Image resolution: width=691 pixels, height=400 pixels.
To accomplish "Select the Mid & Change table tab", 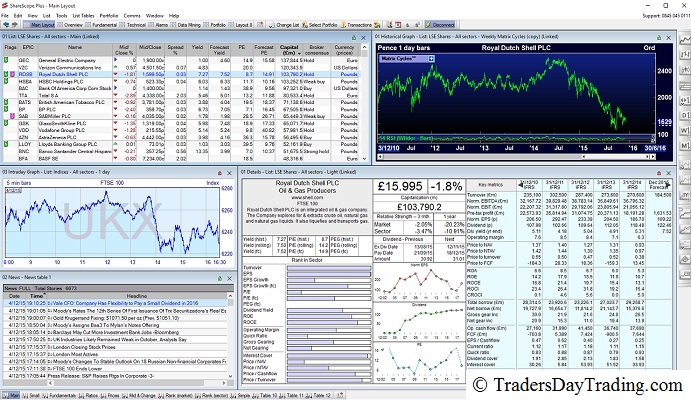I will [139, 396].
